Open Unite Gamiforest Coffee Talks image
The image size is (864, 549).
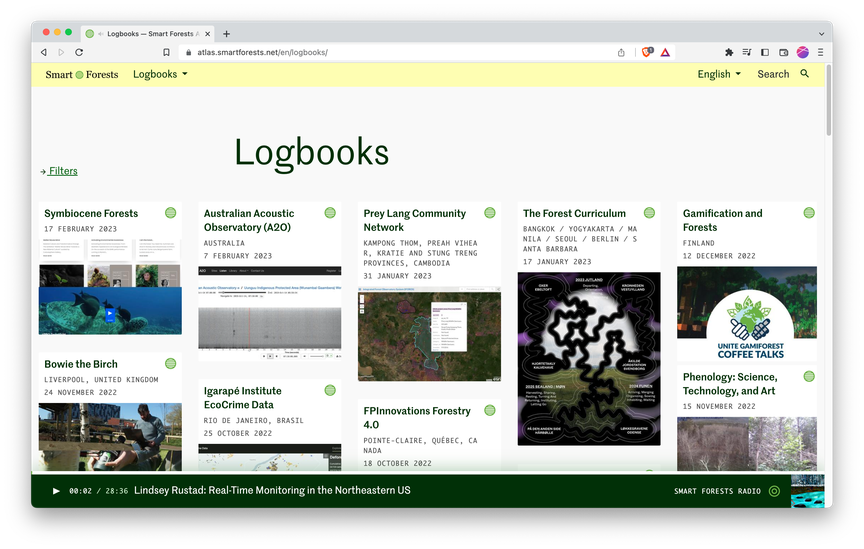(747, 314)
